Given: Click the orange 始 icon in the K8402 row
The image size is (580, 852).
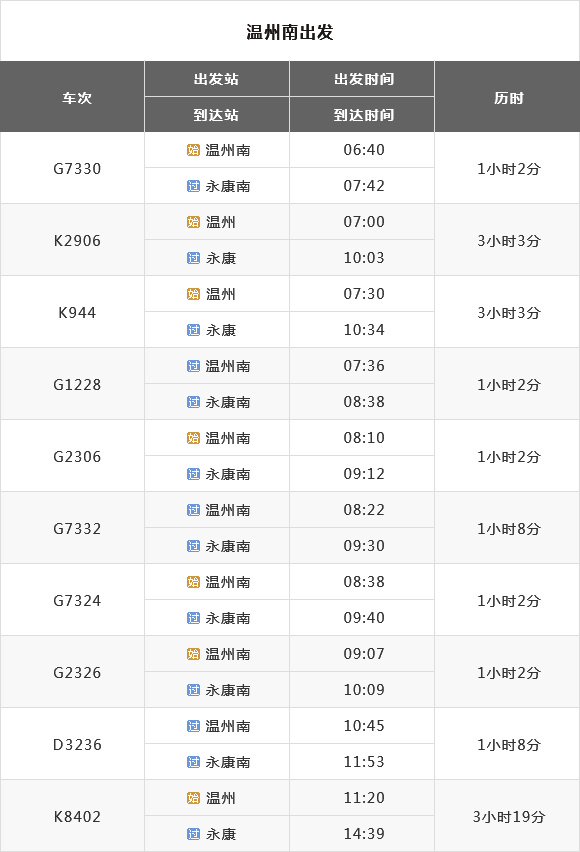Looking at the screenshot, I should point(194,798).
